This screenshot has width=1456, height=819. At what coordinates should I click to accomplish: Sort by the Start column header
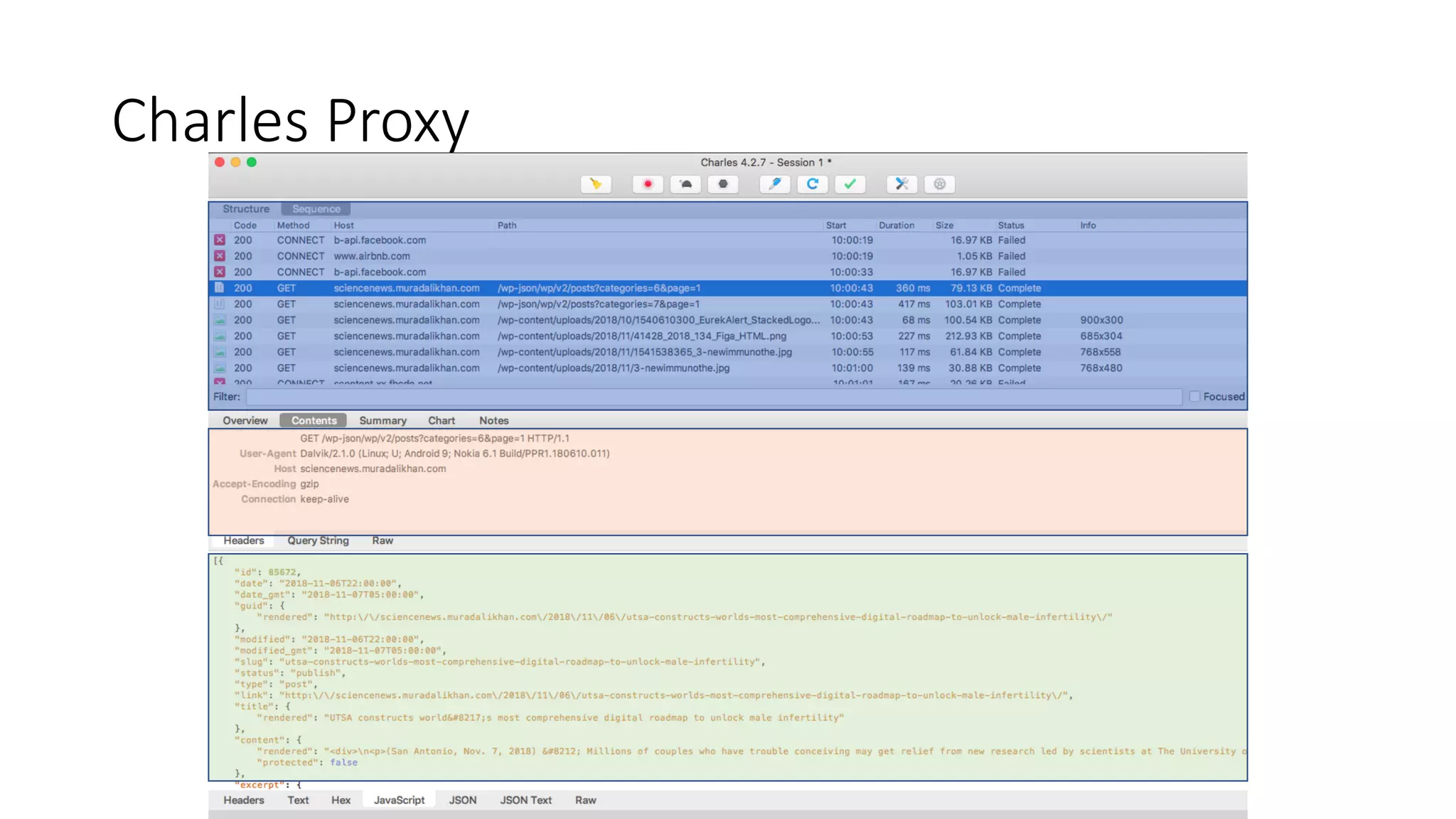tap(836, 225)
